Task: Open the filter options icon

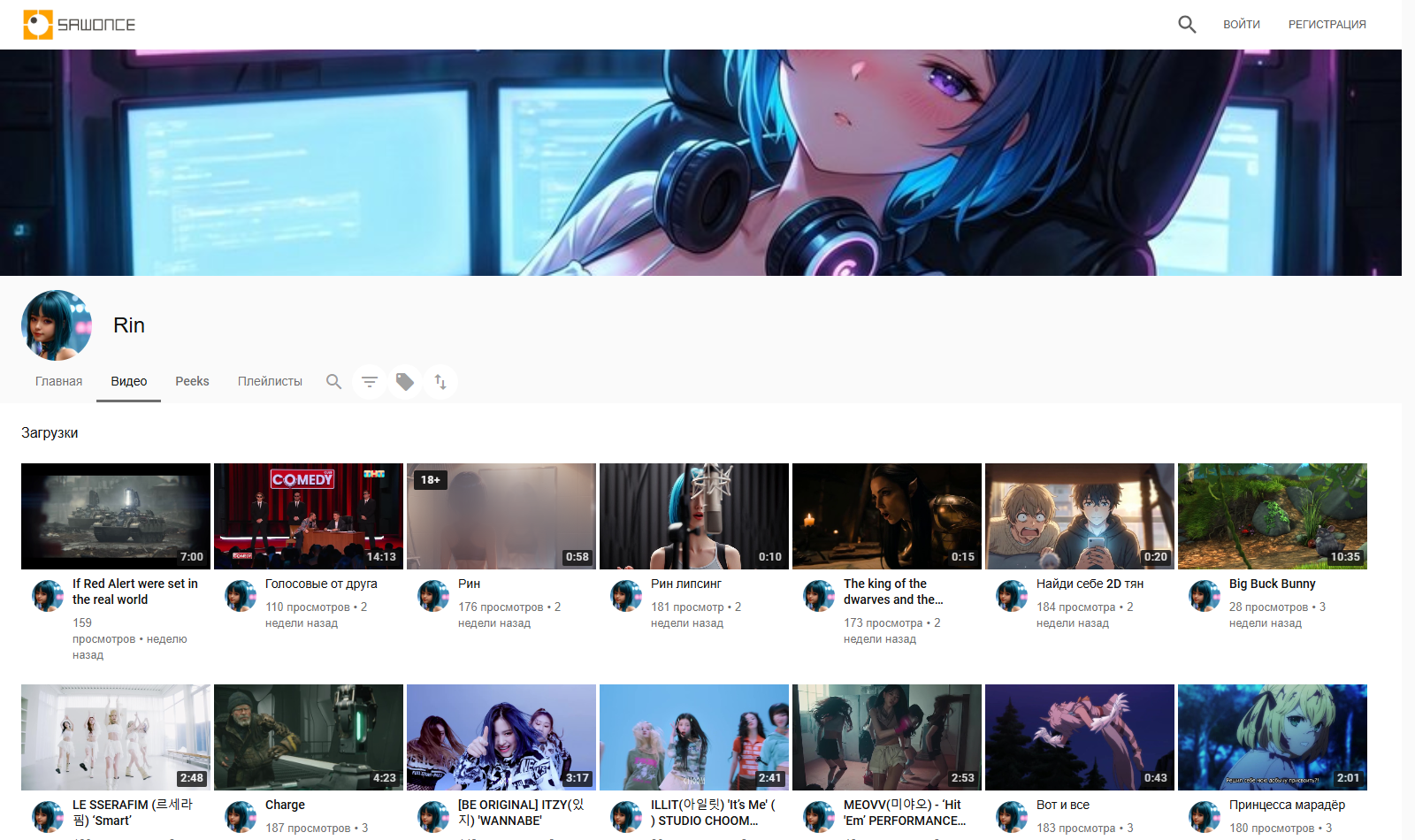Action: 370,382
